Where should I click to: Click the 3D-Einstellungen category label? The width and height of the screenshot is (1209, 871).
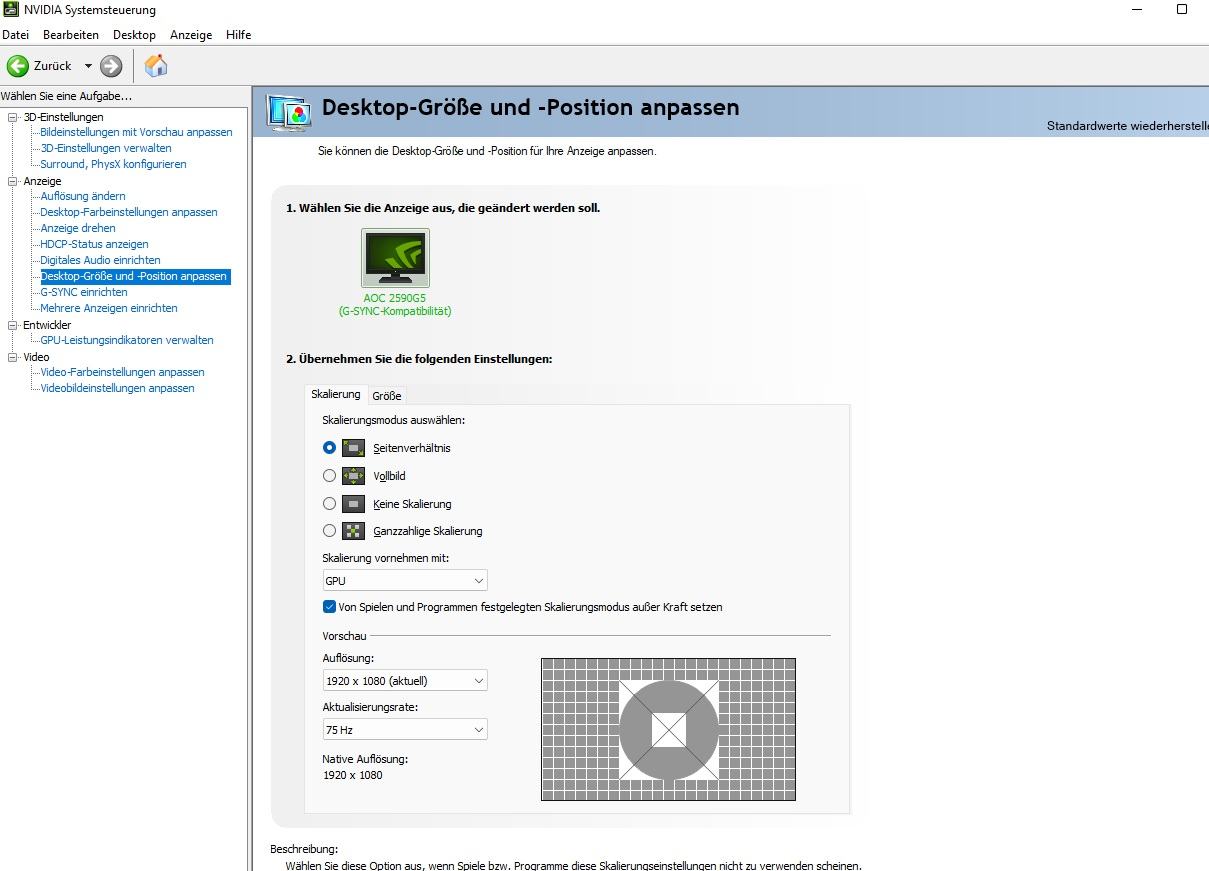click(63, 117)
